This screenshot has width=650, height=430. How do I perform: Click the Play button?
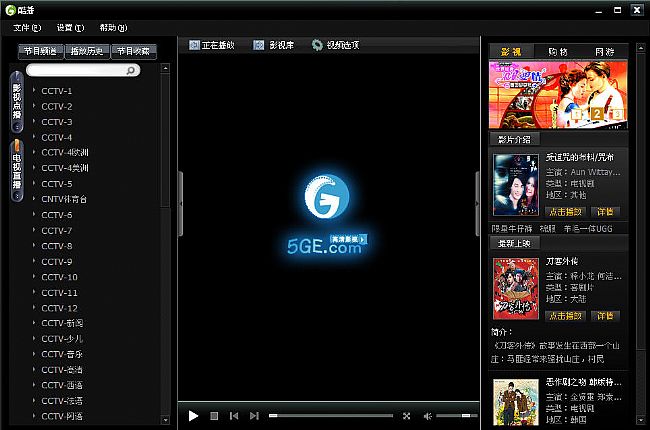coord(193,415)
